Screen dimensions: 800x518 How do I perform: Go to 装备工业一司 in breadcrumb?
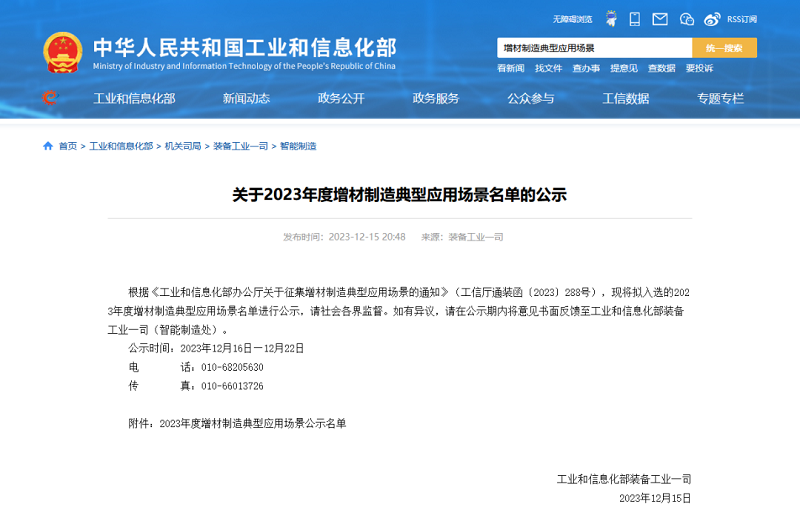240,146
